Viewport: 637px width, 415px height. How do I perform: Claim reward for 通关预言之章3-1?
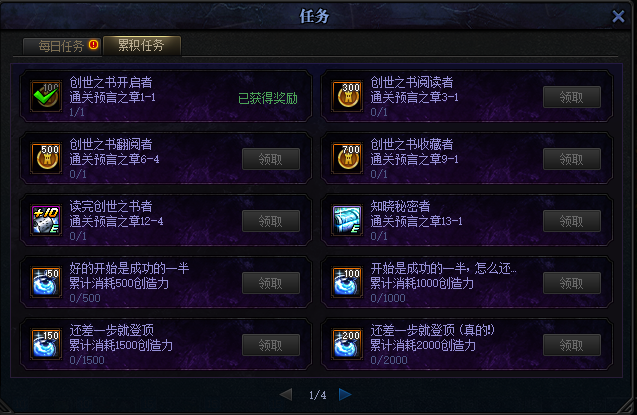(x=572, y=97)
